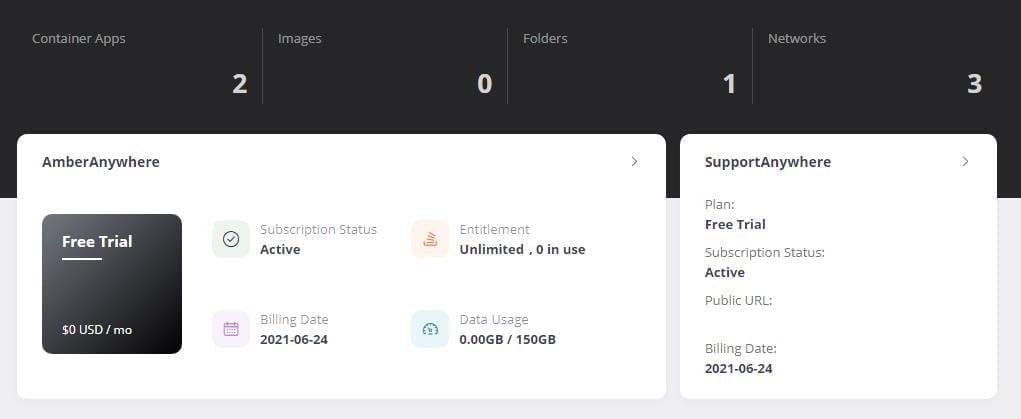Expand the SupportAnywhere card chevron
The height and width of the screenshot is (419, 1021).
point(965,161)
